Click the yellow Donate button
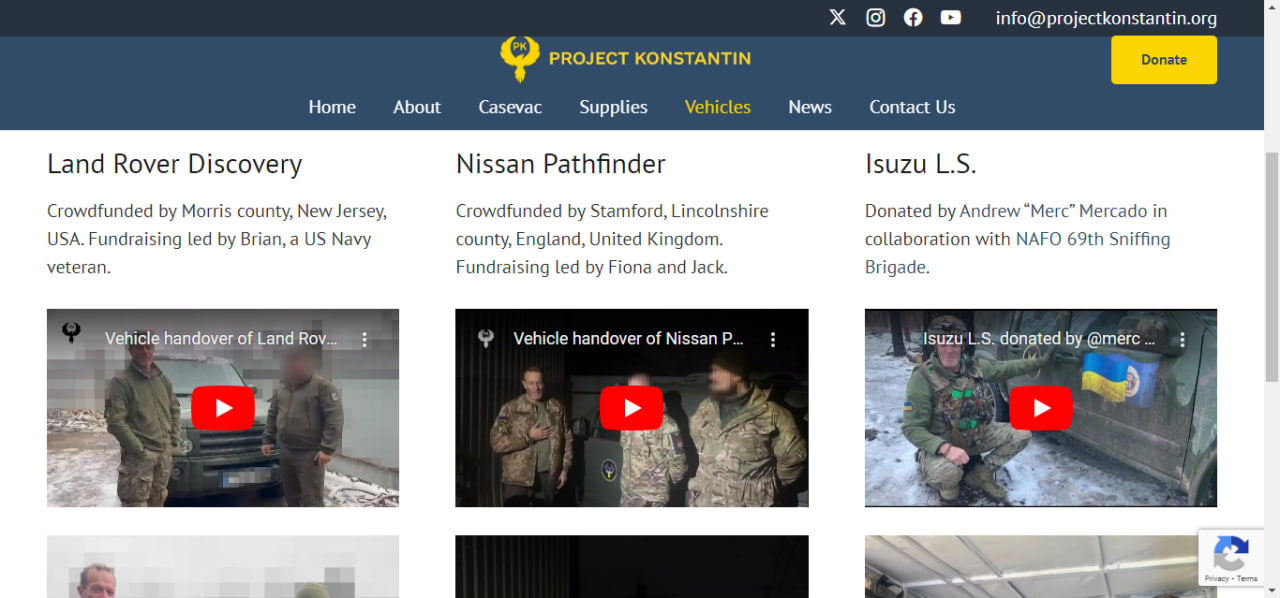This screenshot has width=1280, height=598. point(1164,60)
